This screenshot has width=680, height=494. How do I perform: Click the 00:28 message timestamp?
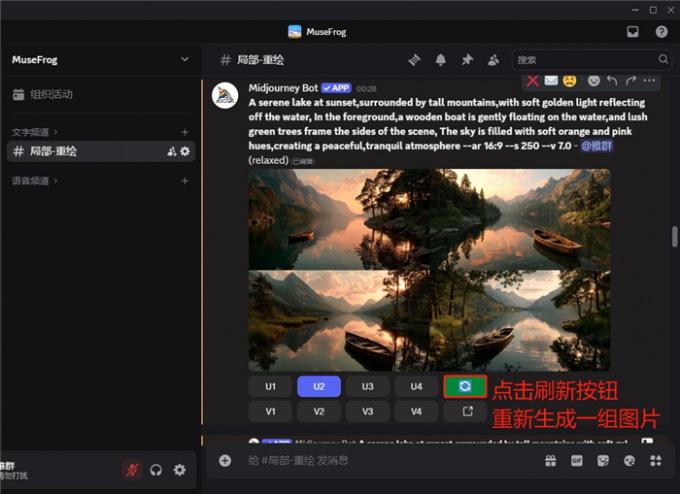tap(366, 88)
